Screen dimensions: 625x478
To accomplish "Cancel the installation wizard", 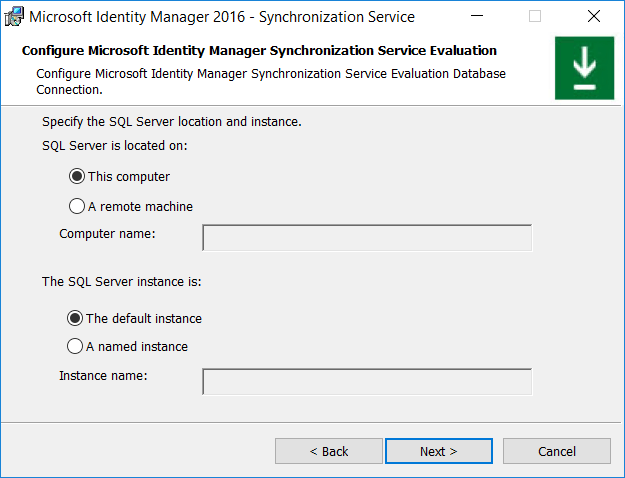I will (x=556, y=451).
